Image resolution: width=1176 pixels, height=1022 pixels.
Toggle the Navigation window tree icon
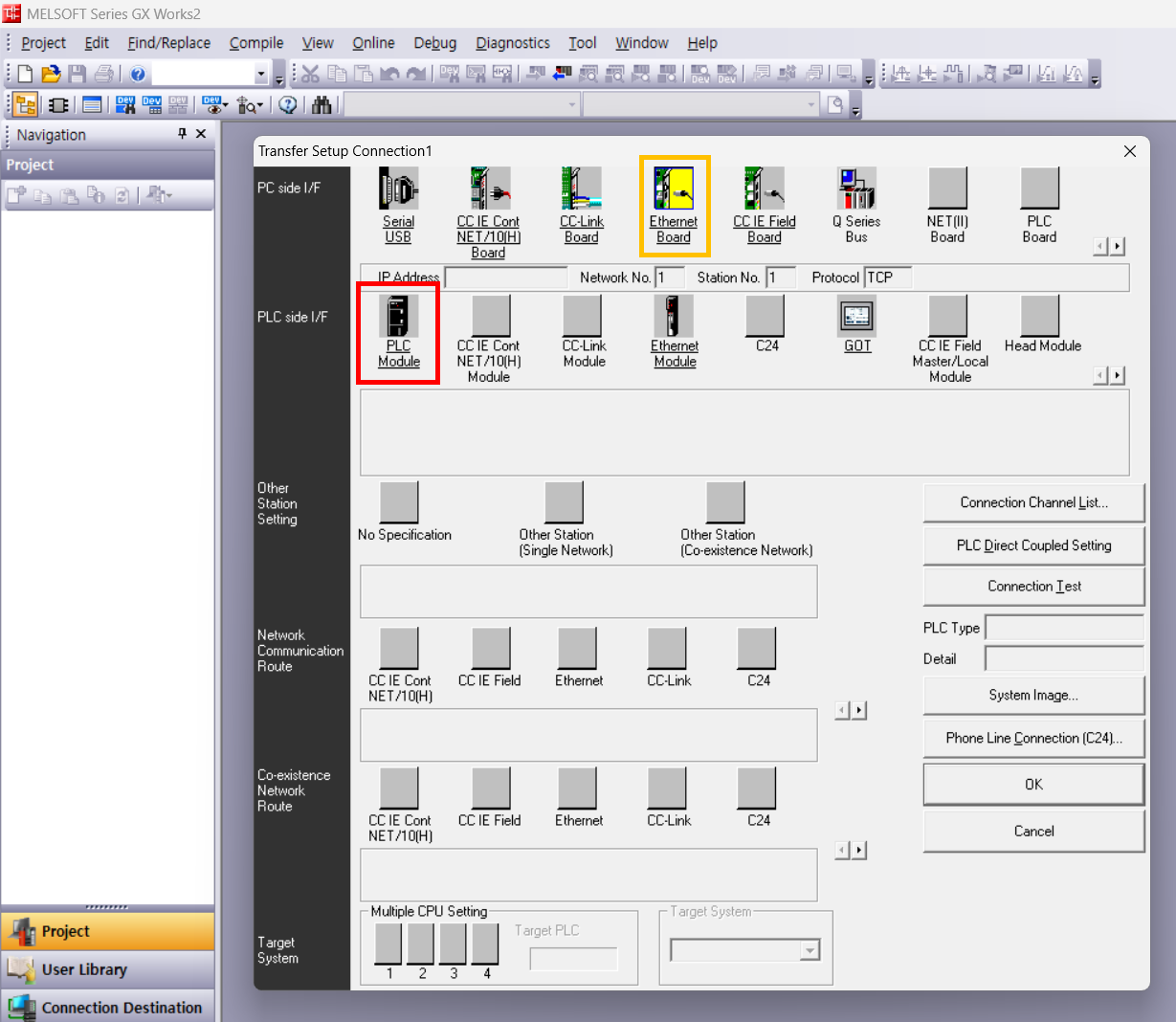tap(26, 104)
